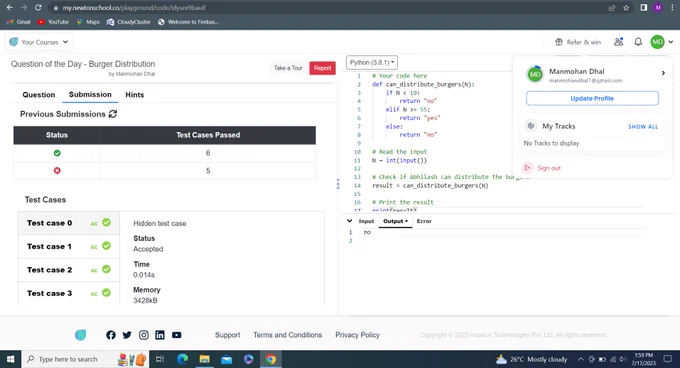Select Test case 0
The width and height of the screenshot is (680, 368).
point(69,223)
